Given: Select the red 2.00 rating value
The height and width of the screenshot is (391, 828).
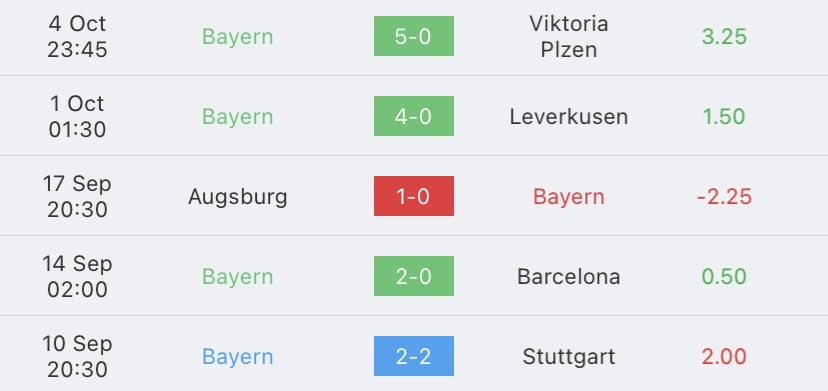Looking at the screenshot, I should pyautogui.click(x=724, y=357).
